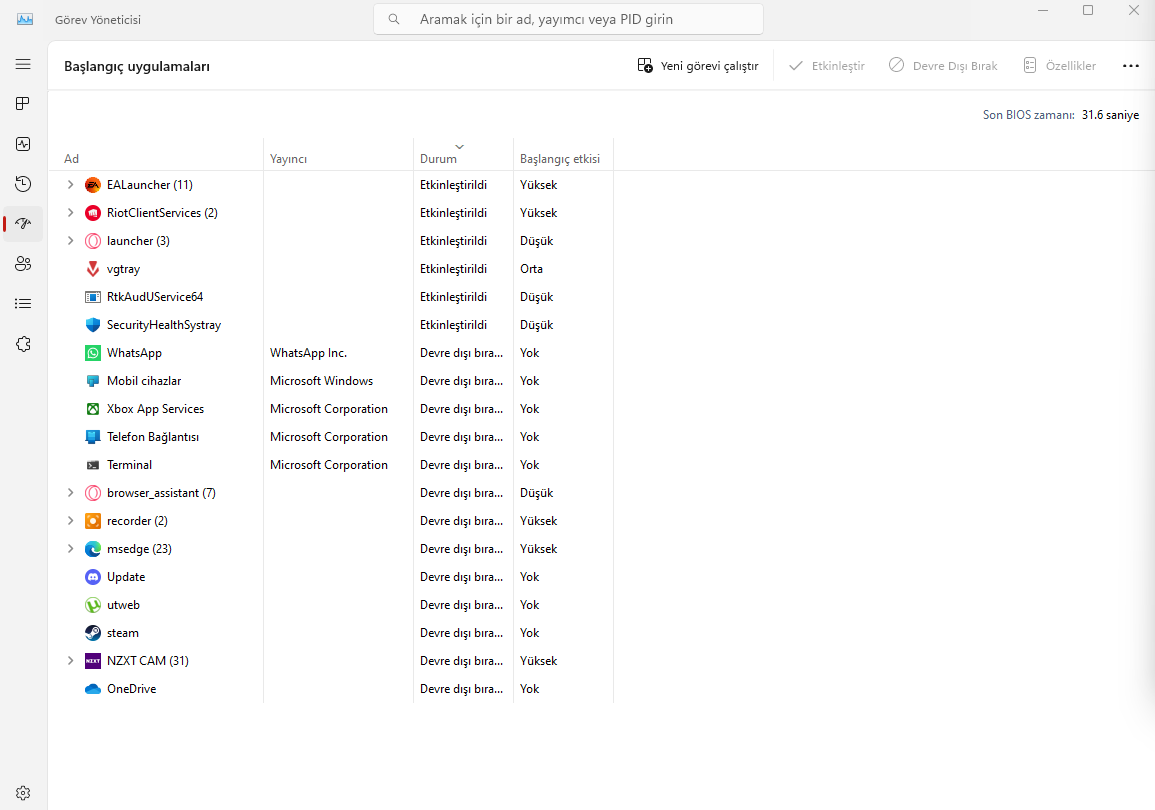Expand the NZXT CAM (31) group
The height and width of the screenshot is (810, 1155).
[x=71, y=661]
